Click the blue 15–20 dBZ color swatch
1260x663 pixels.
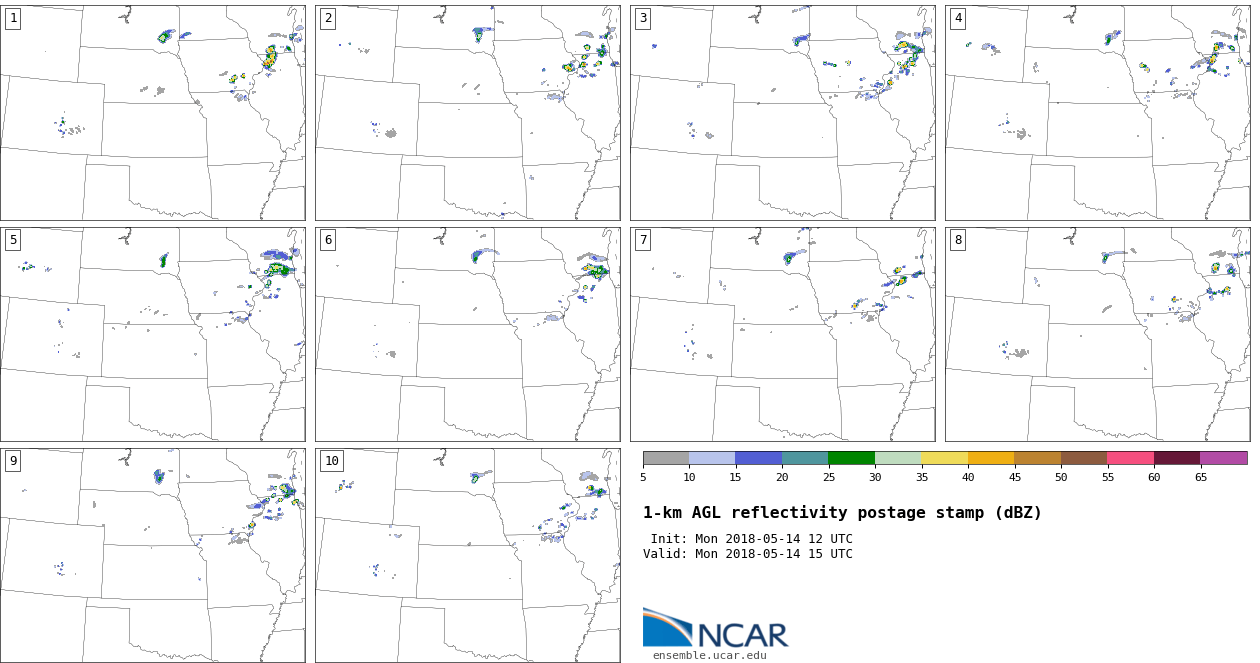[x=758, y=458]
